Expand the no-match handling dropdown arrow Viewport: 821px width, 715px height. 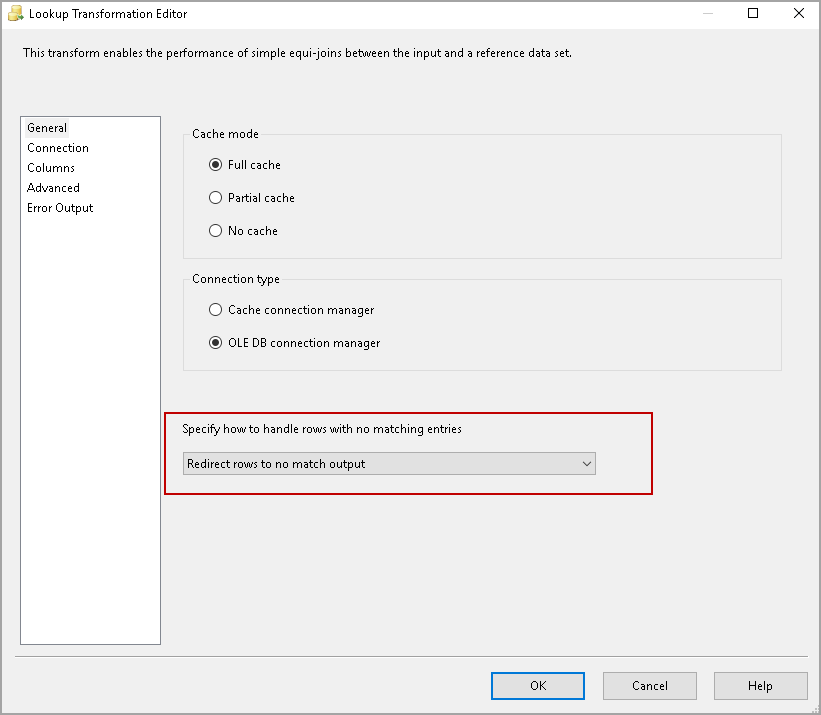[587, 464]
